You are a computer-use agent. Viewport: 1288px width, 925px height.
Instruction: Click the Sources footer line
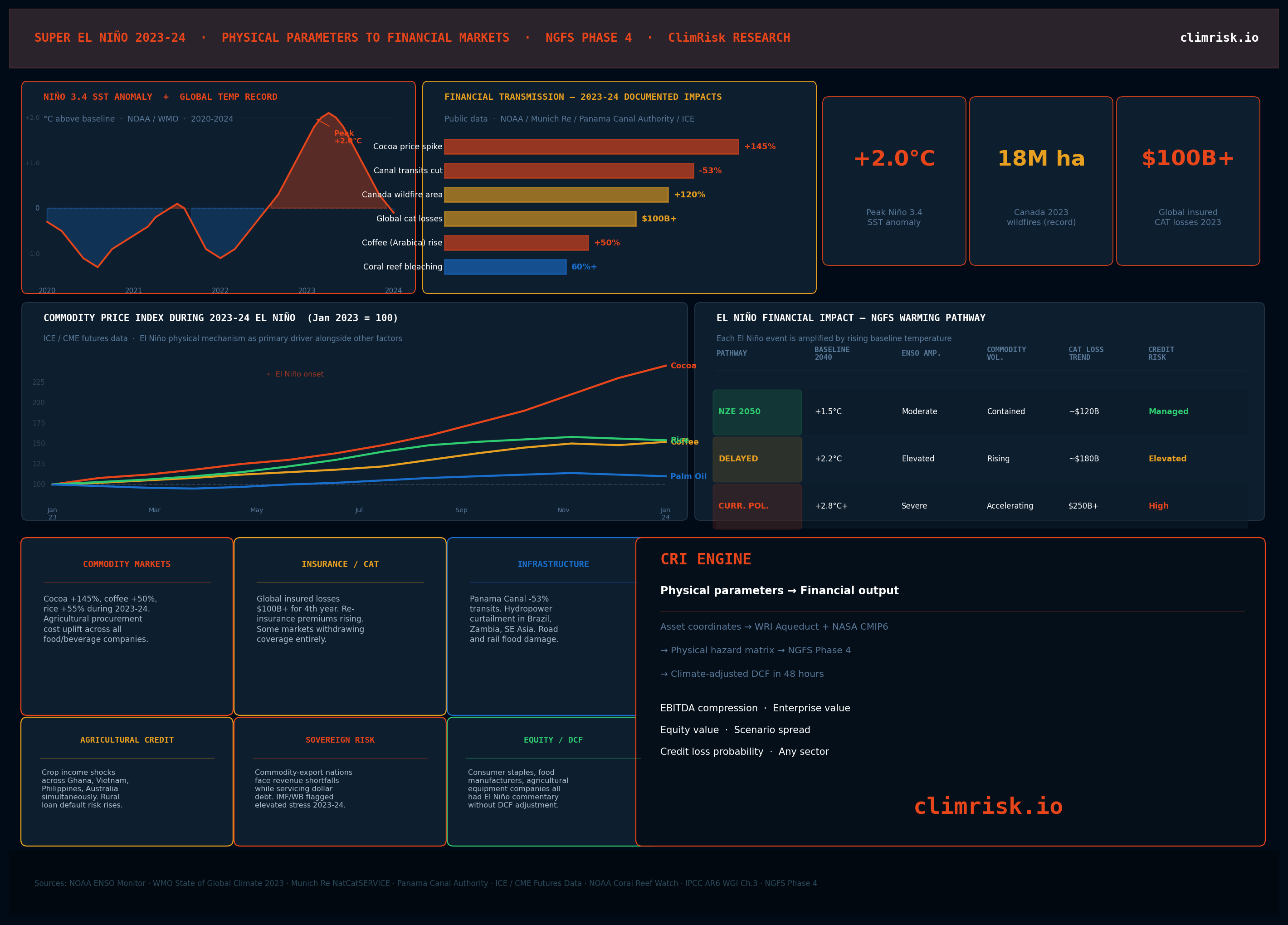point(425,883)
